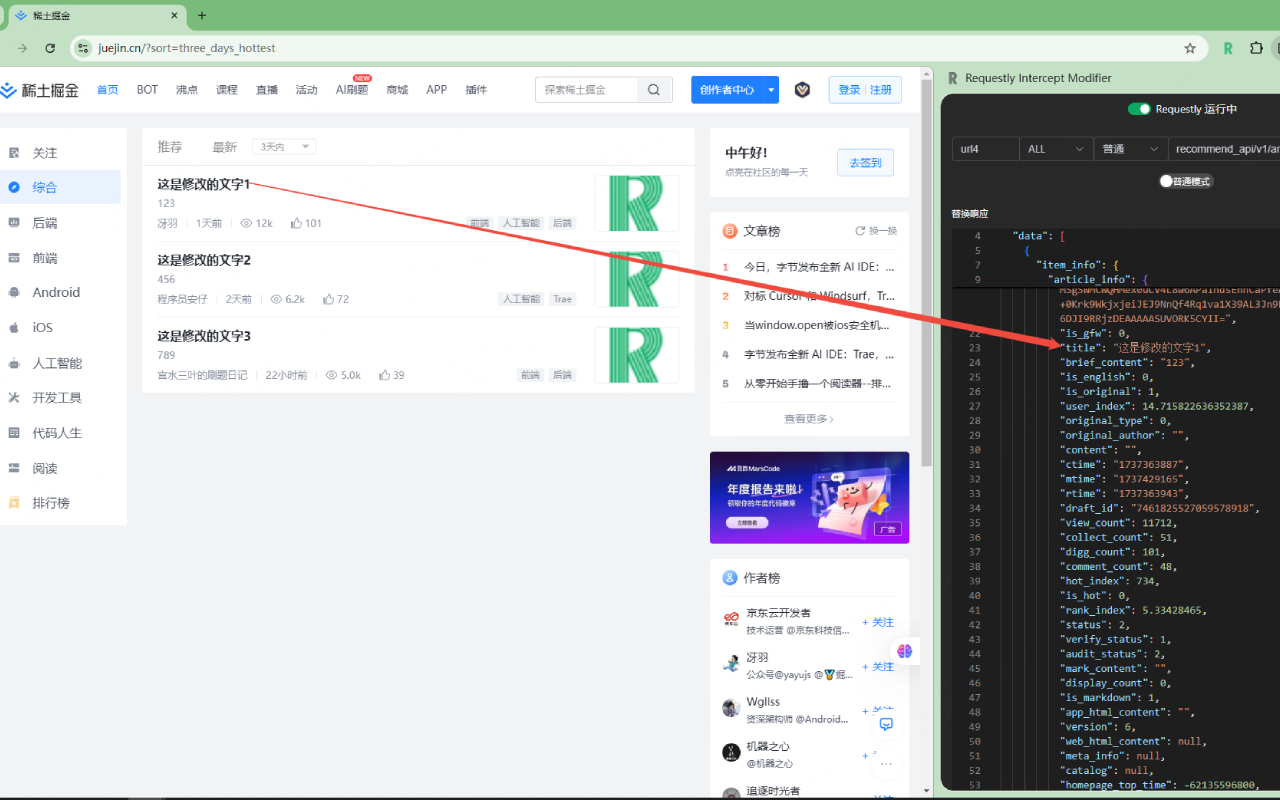Click the 人工智能 tag on first article
1280x800 pixels.
pyautogui.click(x=520, y=223)
